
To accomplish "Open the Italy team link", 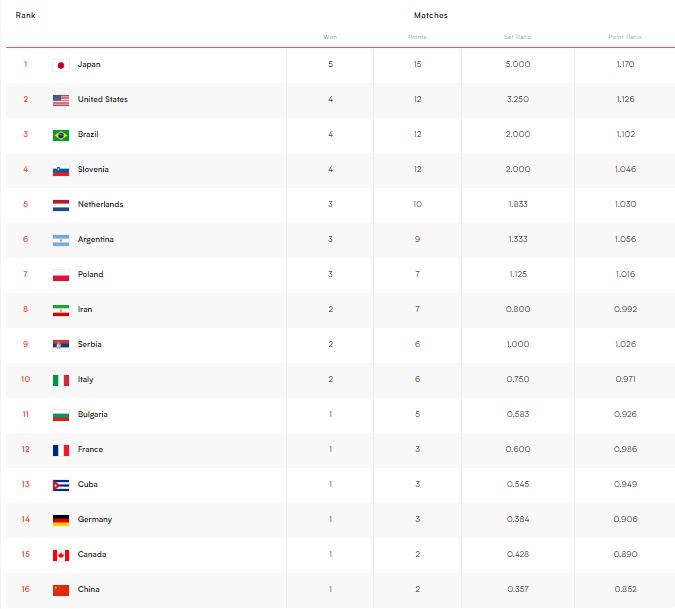I will coord(86,380).
